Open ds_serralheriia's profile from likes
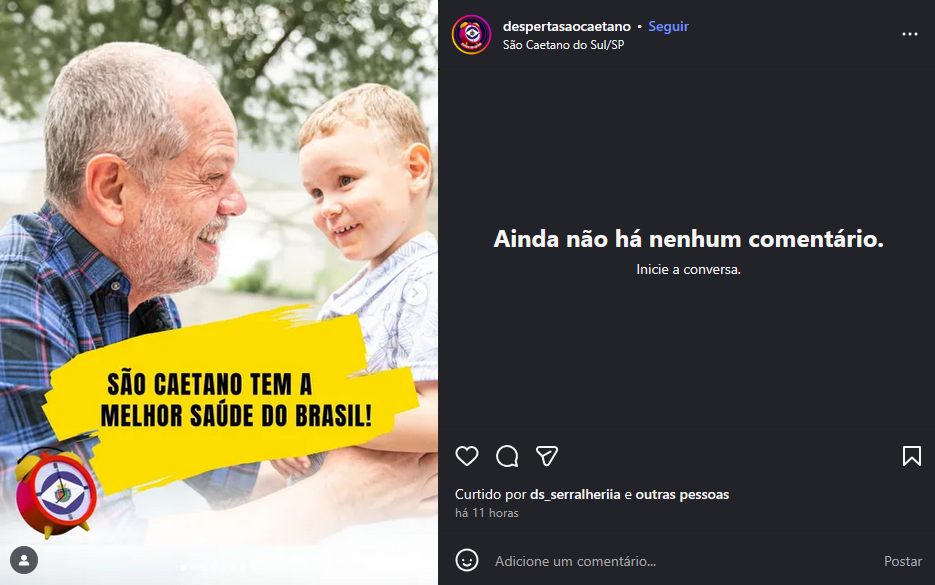This screenshot has width=935, height=585. pyautogui.click(x=575, y=494)
